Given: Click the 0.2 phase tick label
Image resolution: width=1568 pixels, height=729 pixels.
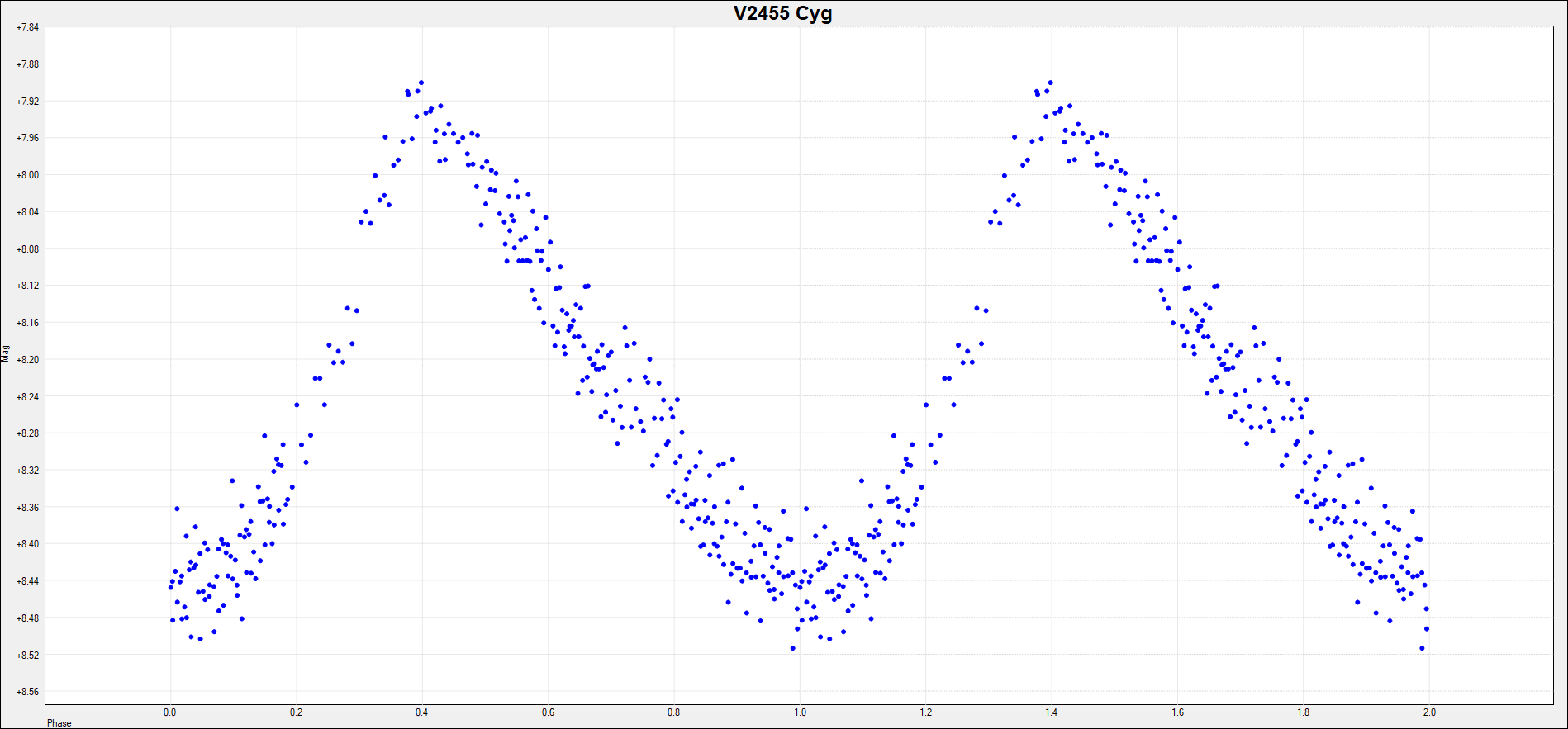Looking at the screenshot, I should (296, 712).
